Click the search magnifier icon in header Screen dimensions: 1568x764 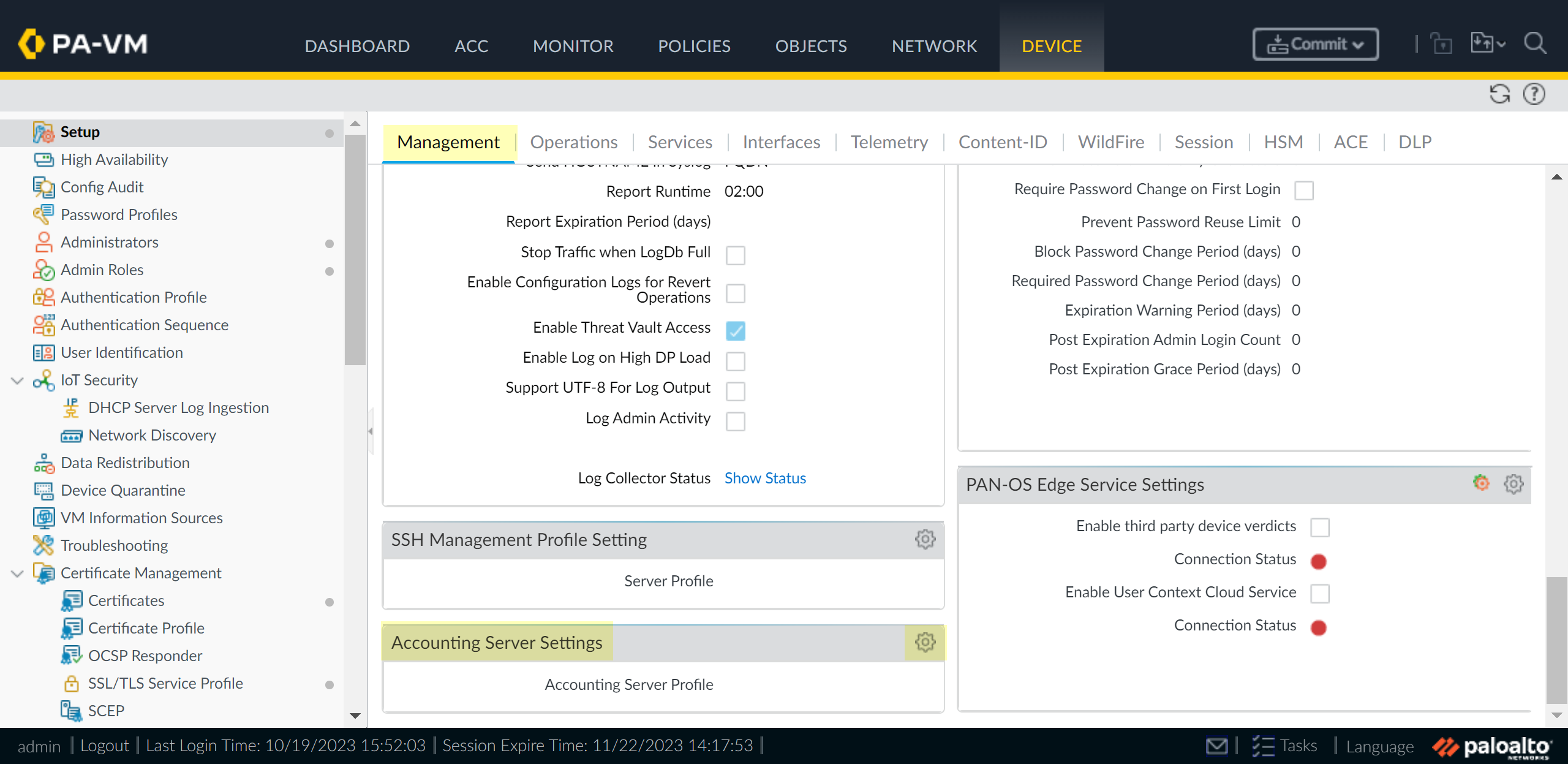point(1535,44)
